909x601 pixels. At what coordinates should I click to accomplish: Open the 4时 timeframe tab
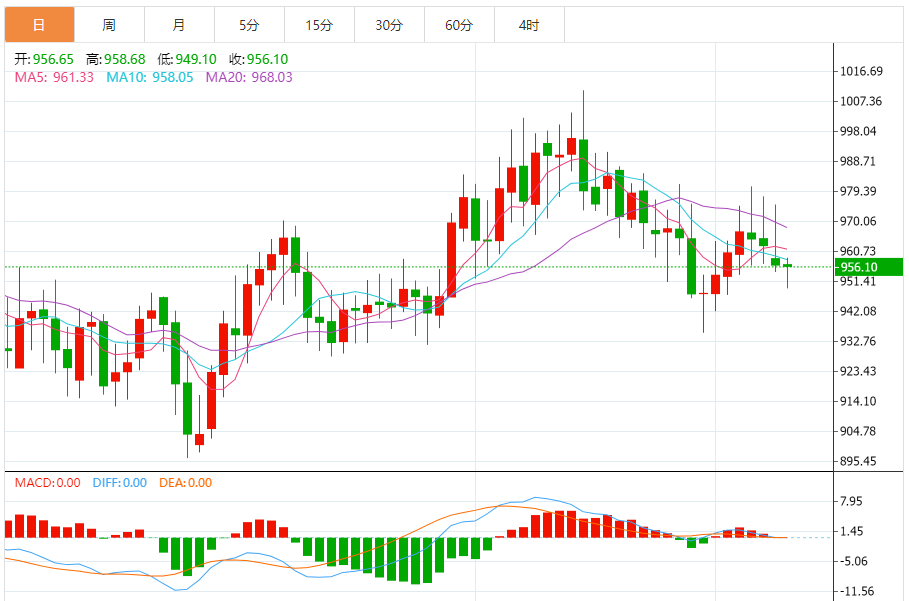[x=529, y=25]
